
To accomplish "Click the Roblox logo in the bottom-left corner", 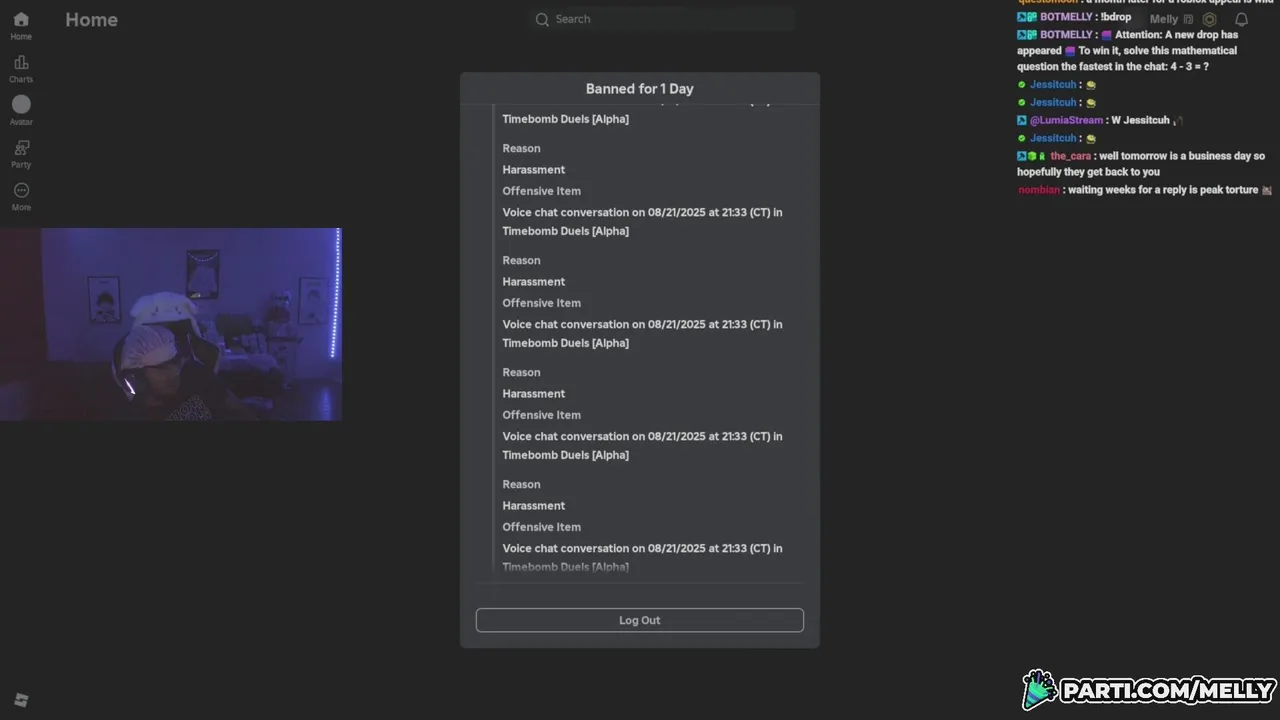I will [21, 700].
